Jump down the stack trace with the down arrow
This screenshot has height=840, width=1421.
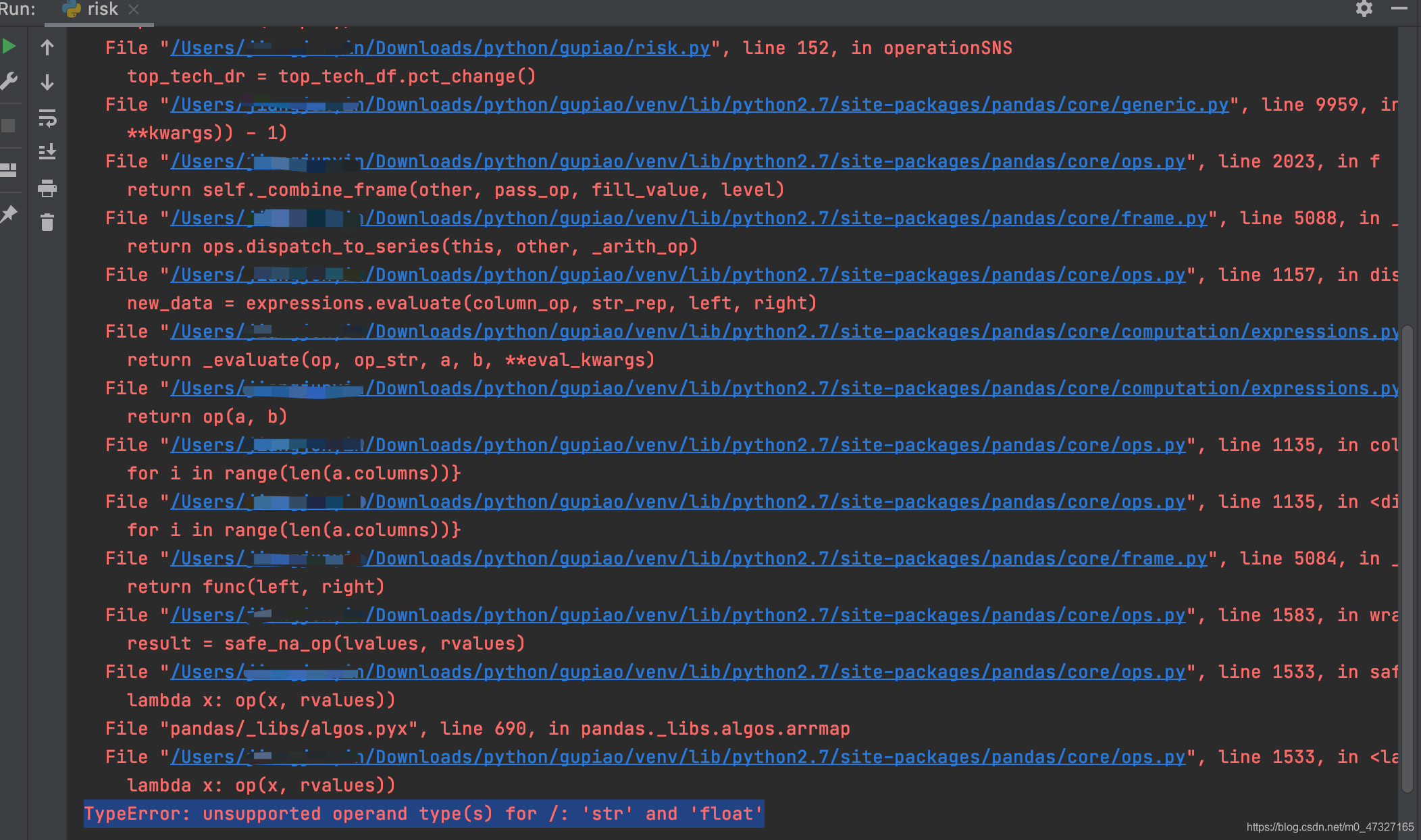[x=47, y=82]
